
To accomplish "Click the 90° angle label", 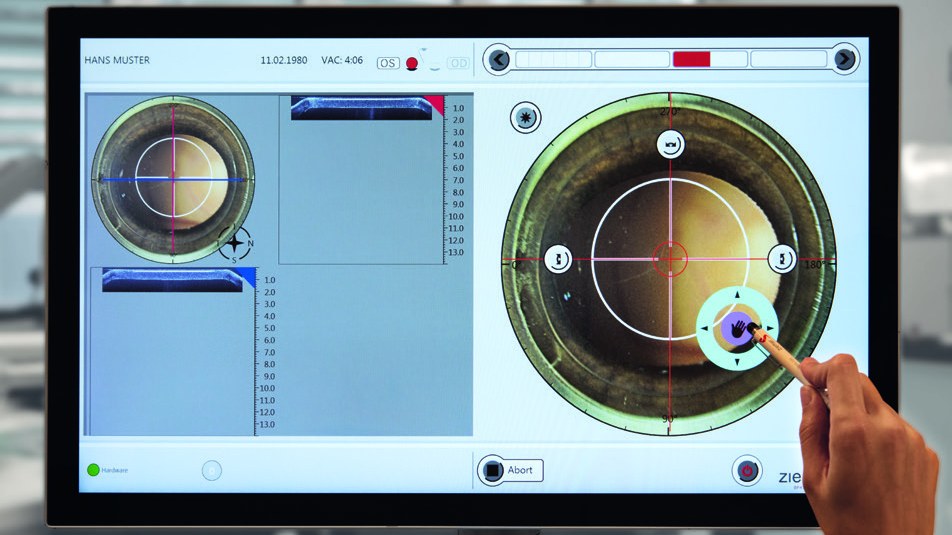I will pyautogui.click(x=668, y=419).
